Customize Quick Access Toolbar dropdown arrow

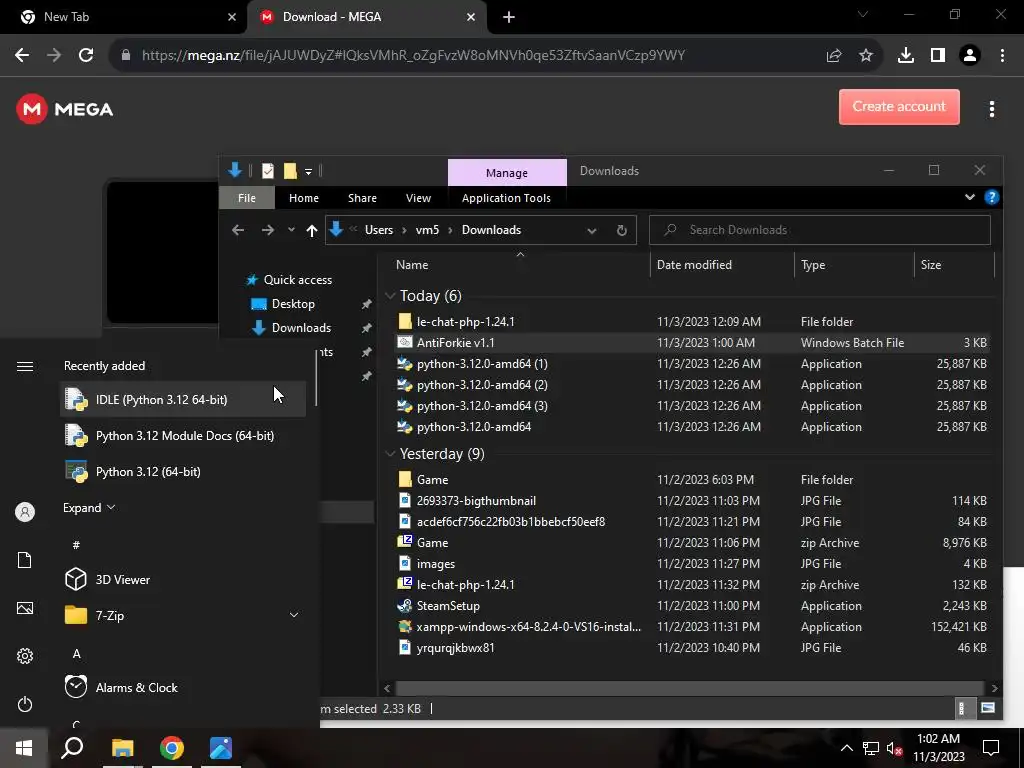308,172
